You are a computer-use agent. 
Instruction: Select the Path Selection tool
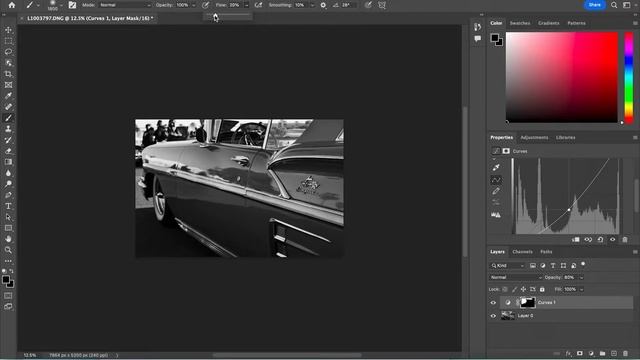[x=8, y=217]
